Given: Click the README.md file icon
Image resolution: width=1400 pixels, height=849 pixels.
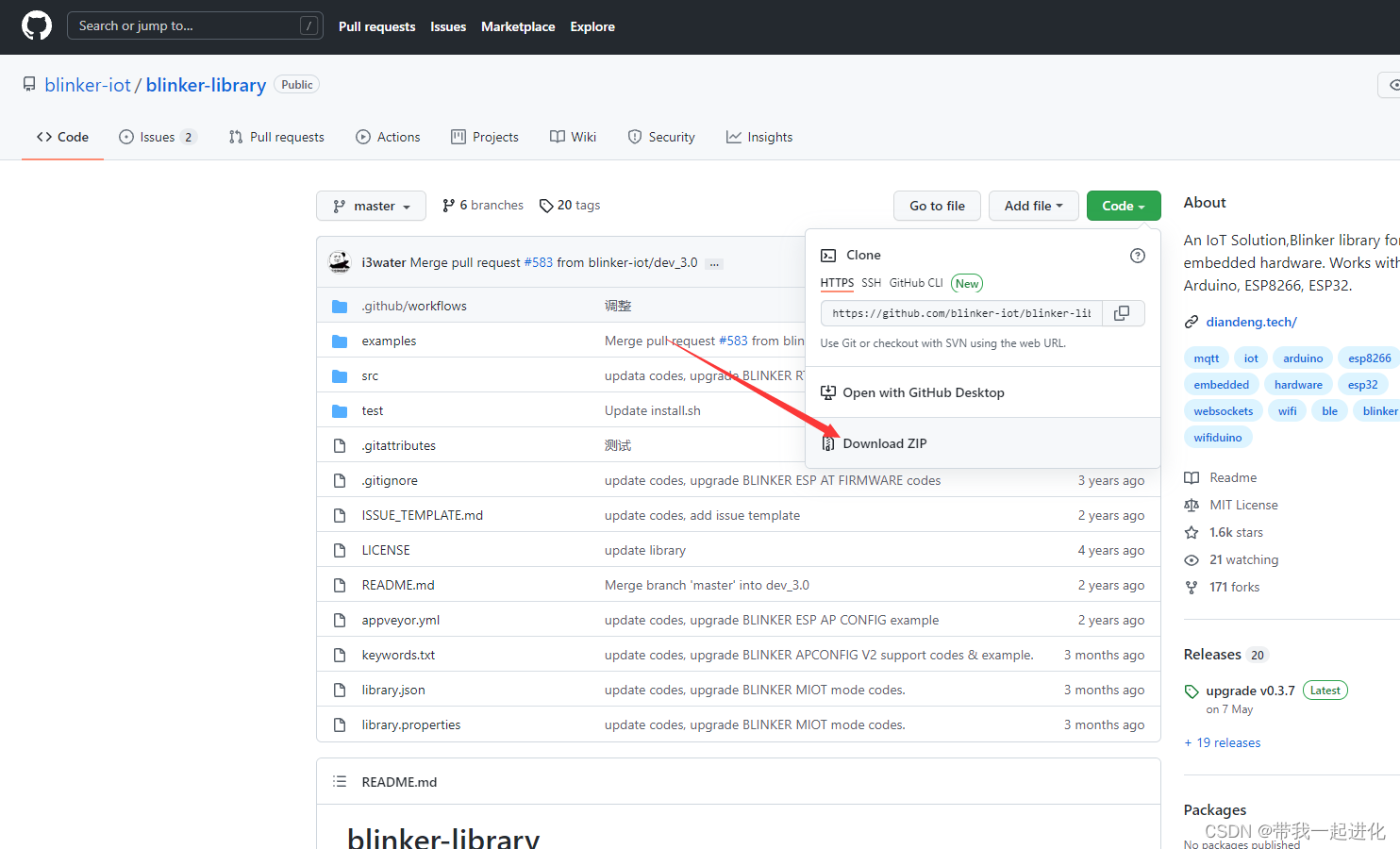Looking at the screenshot, I should pyautogui.click(x=340, y=585).
